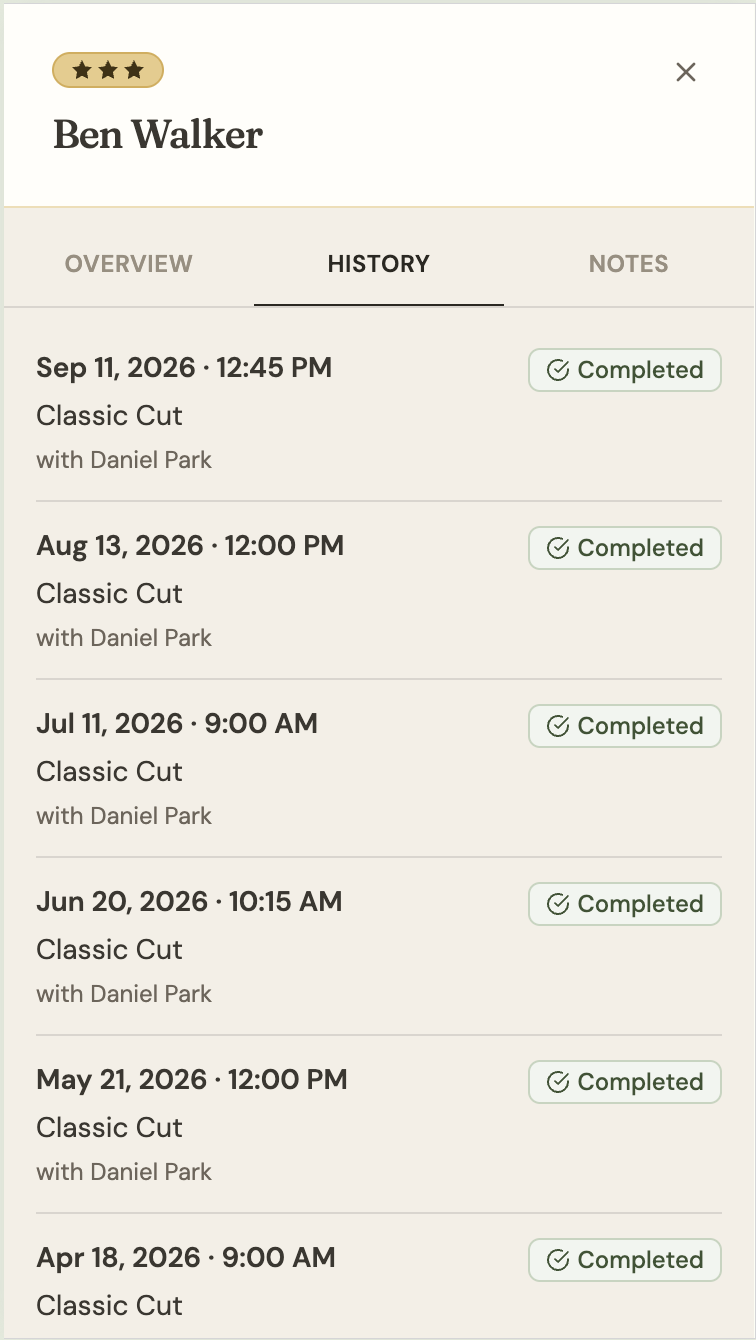Viewport: 756px width, 1340px height.
Task: Open the Aug 13, 2026 12:00 PM entry
Action: [379, 590]
